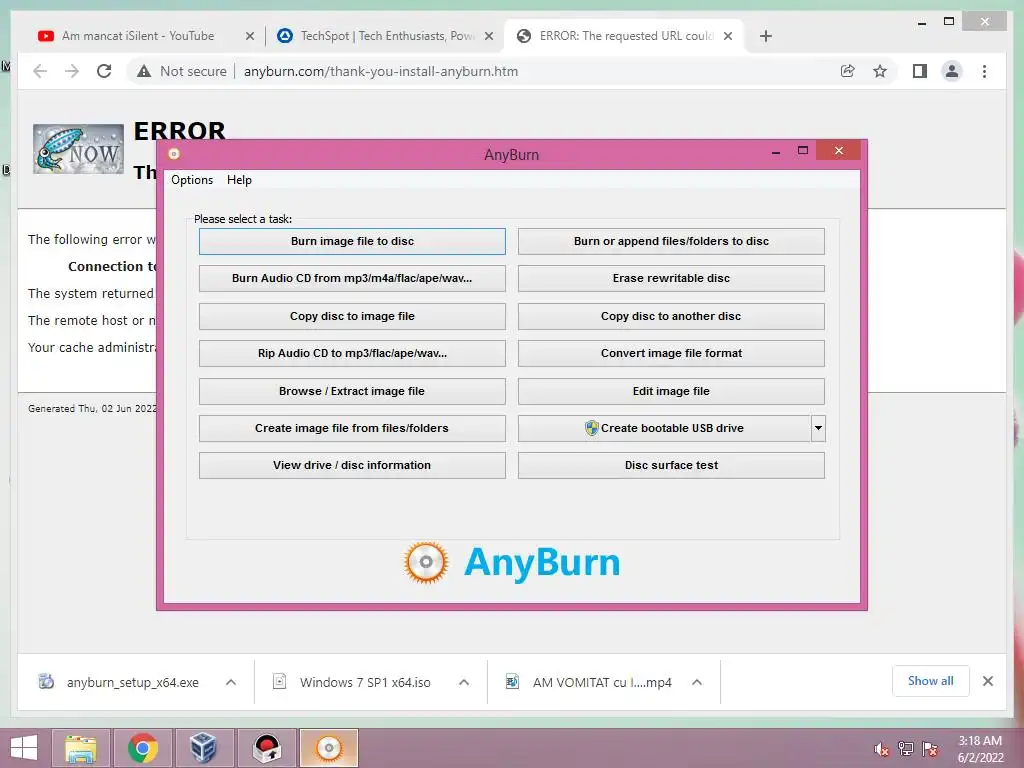Click Edit image file button
Screen dimensions: 1024x768
coord(671,391)
